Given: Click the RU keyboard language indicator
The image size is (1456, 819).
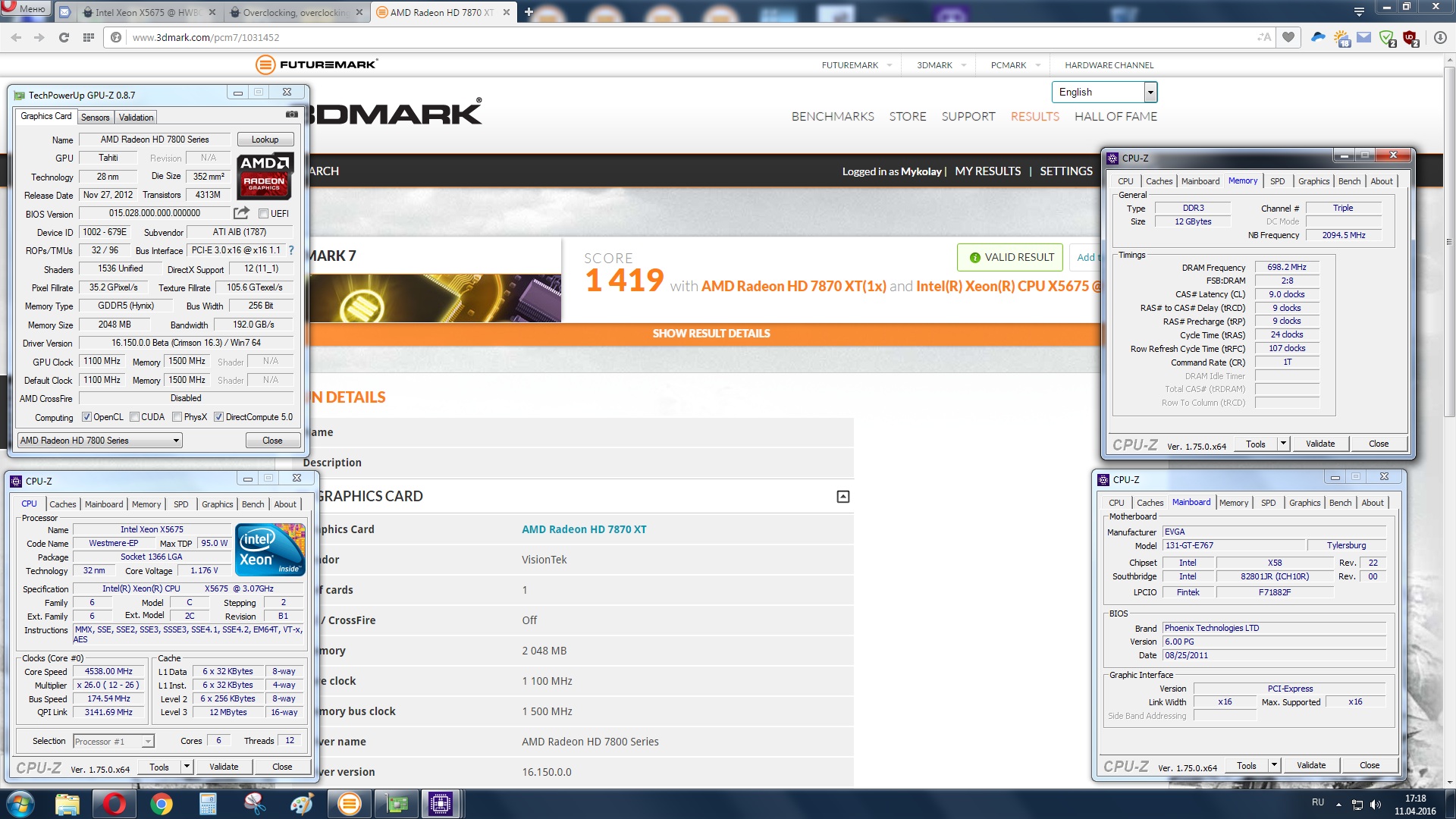Looking at the screenshot, I should coord(1318,802).
